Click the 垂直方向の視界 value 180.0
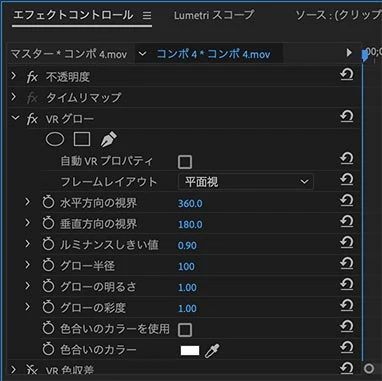The image size is (382, 381). click(x=190, y=224)
